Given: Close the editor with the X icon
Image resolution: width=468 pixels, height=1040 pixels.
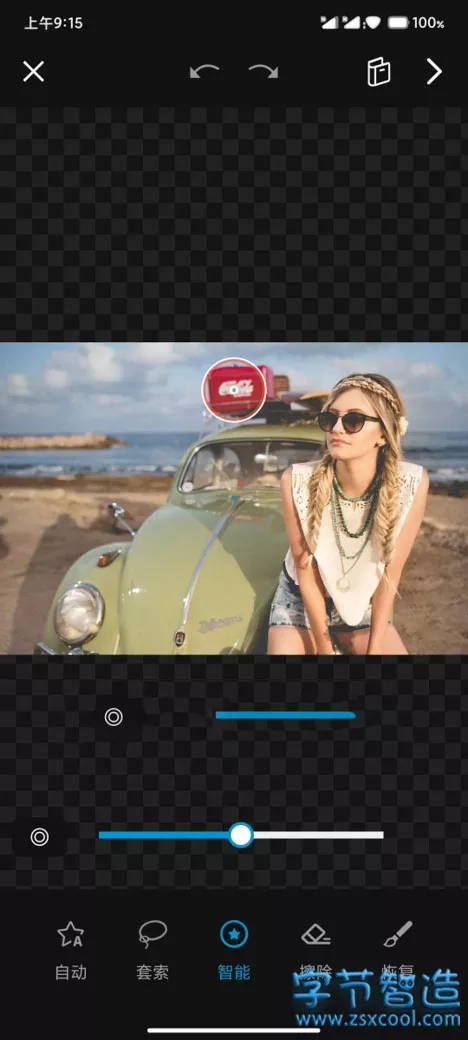Looking at the screenshot, I should (33, 72).
